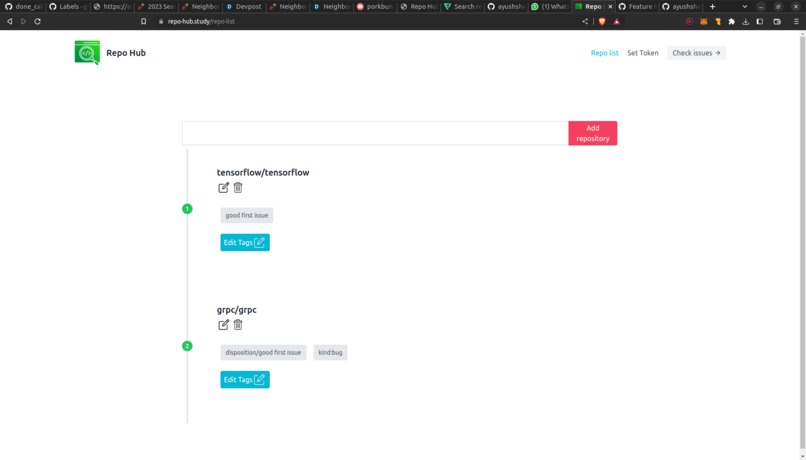Click the tensorflow/tensorflow heading
The image size is (806, 460).
coord(263,173)
